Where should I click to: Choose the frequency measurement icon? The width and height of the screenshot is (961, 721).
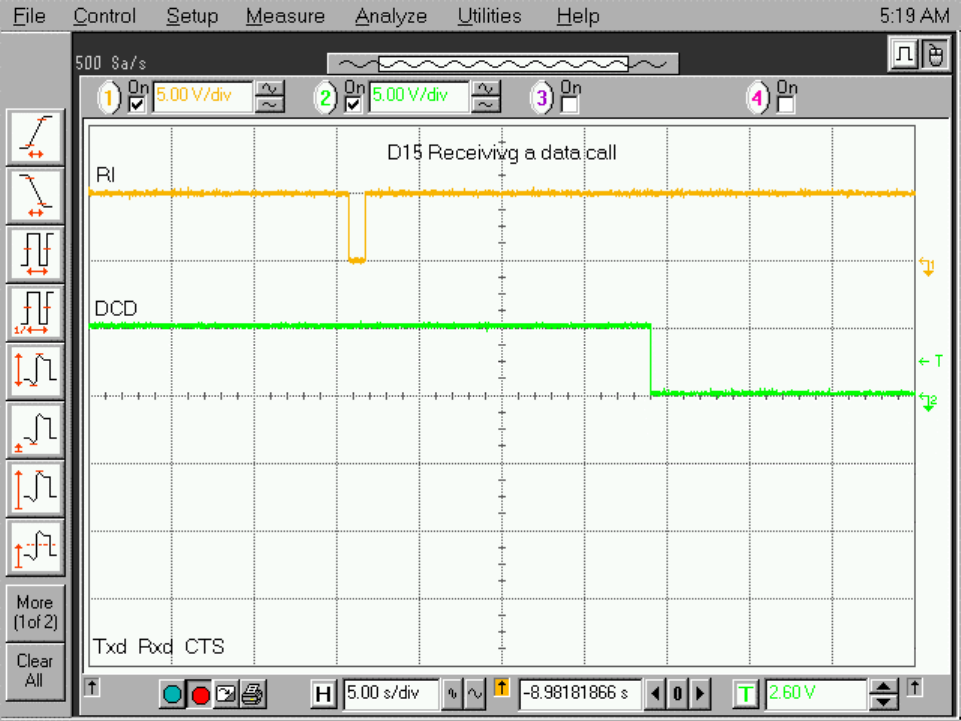pos(36,313)
